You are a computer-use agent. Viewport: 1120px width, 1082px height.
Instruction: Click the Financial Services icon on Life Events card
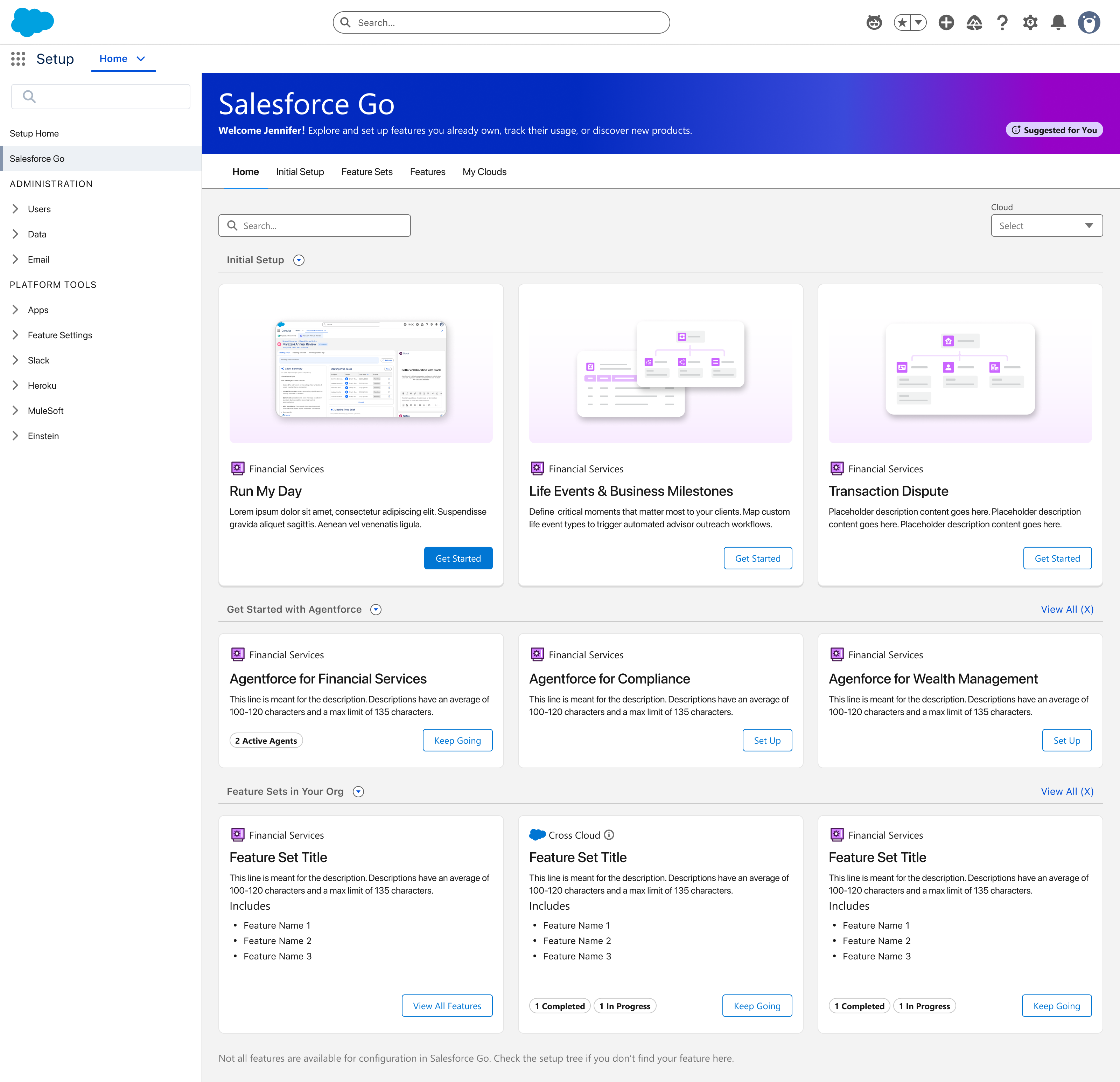(x=537, y=469)
